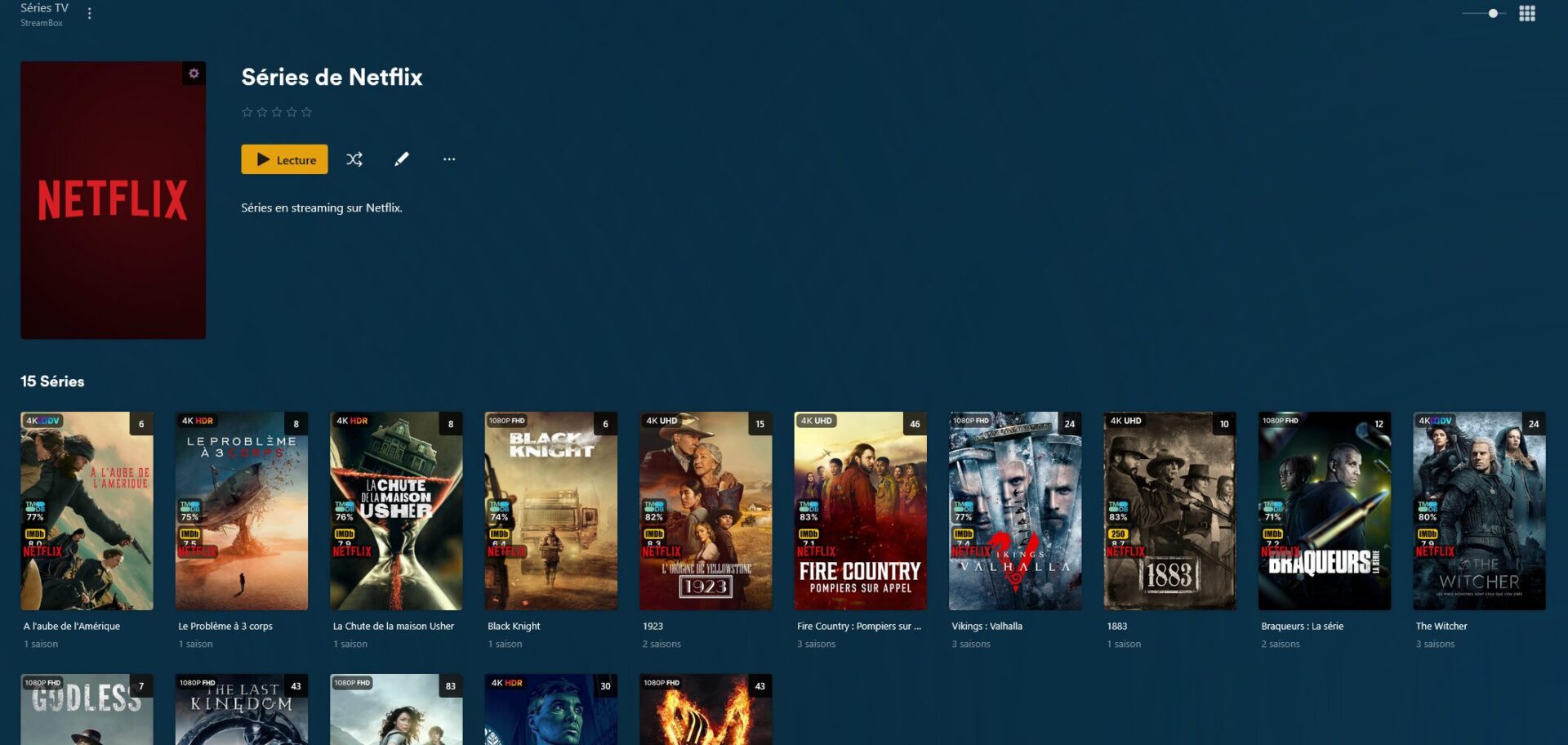Click the 'Fire Country : Pompiers sur ...' title
This screenshot has width=1568, height=745.
click(x=859, y=626)
